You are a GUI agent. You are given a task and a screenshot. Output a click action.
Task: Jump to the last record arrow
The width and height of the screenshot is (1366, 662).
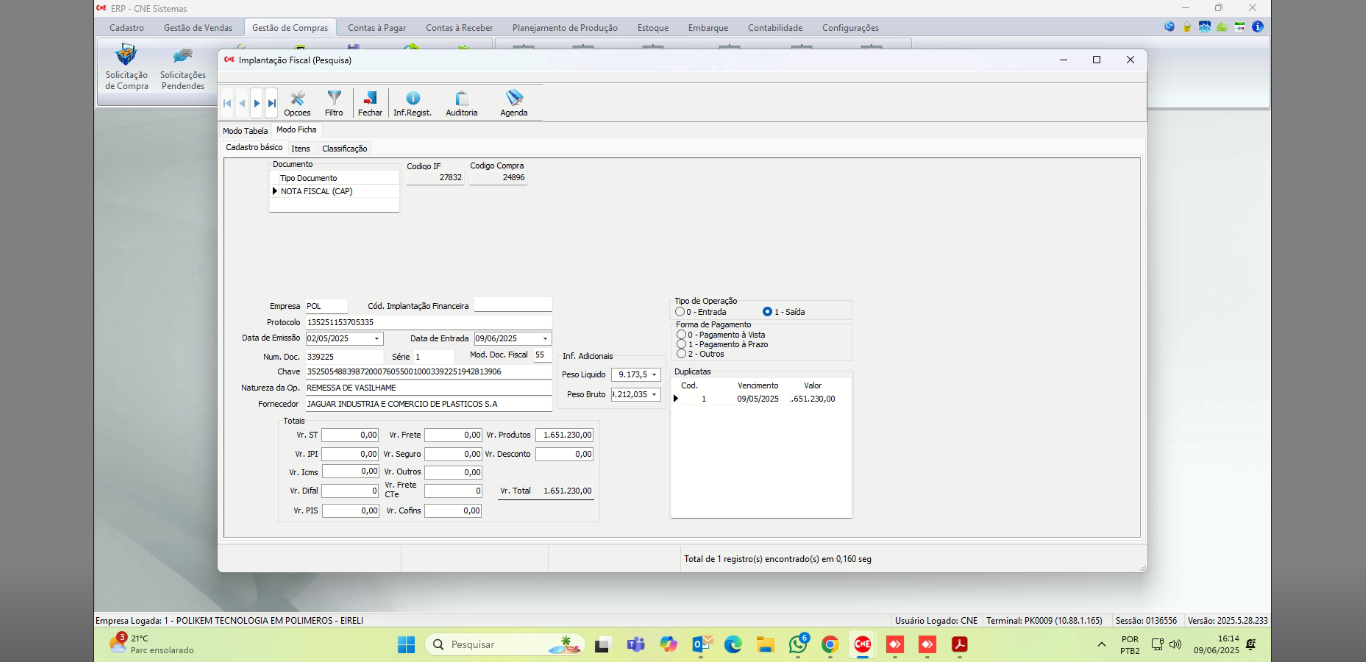pos(271,103)
